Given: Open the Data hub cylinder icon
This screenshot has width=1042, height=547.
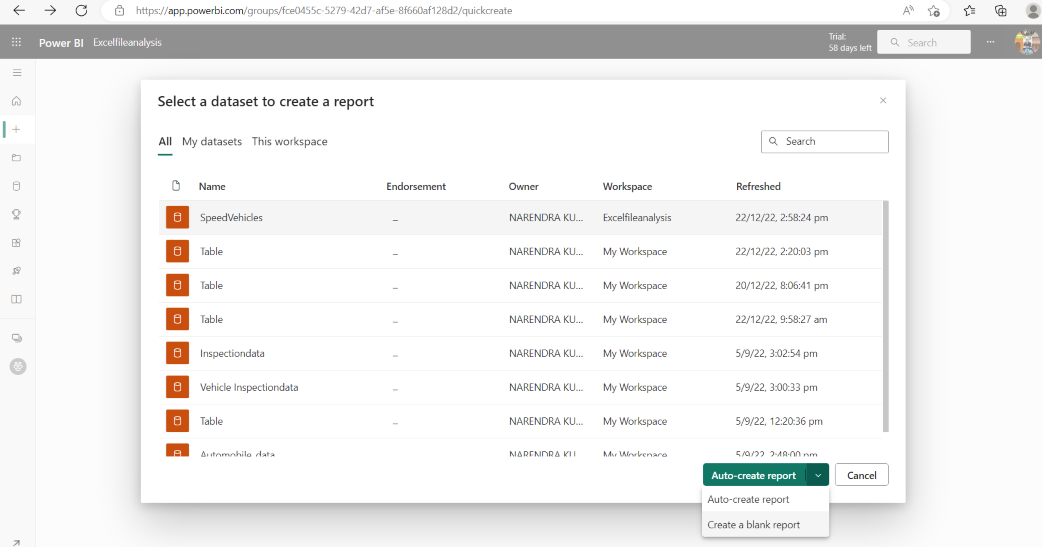Looking at the screenshot, I should [x=16, y=186].
